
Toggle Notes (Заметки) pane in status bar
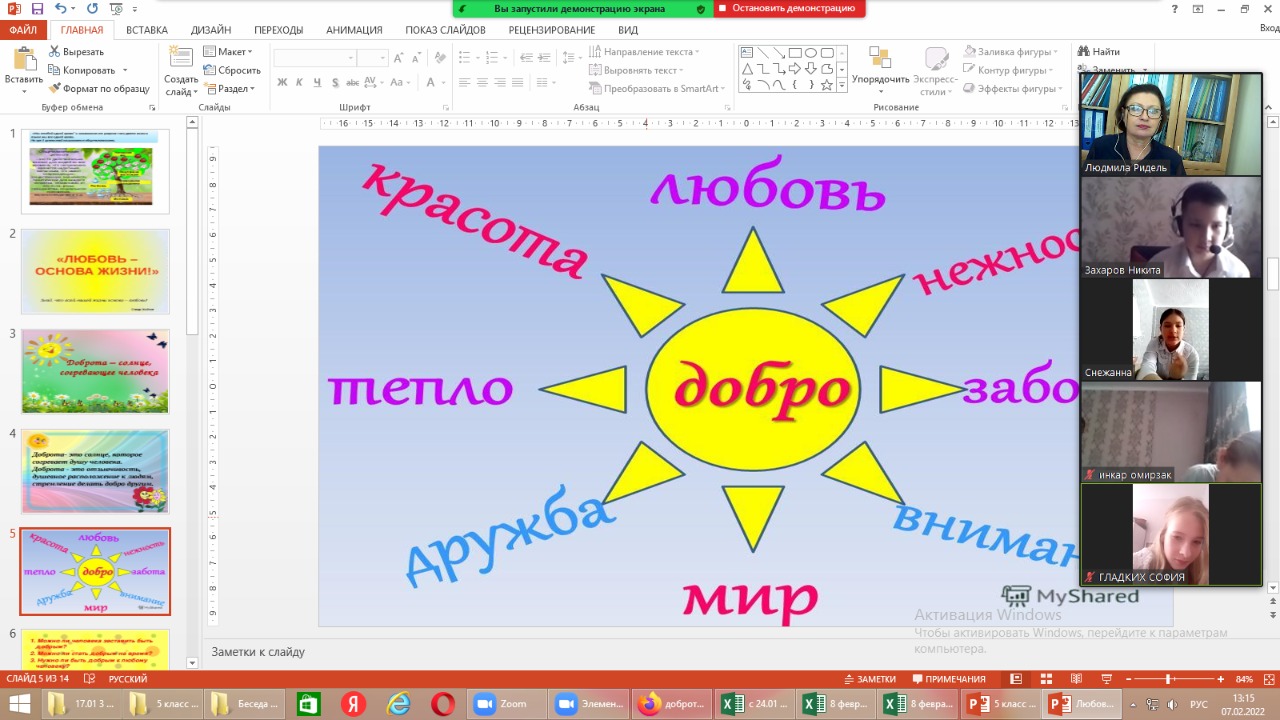pyautogui.click(x=869, y=679)
